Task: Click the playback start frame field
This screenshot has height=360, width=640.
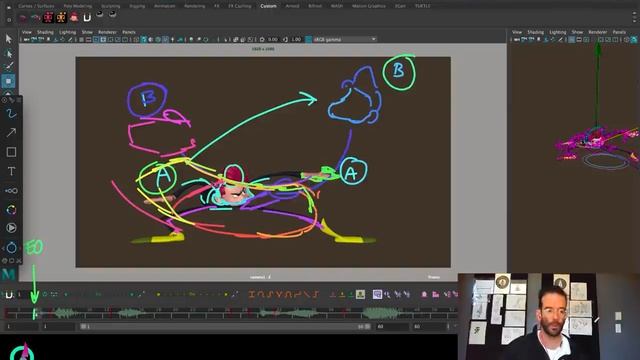Action: click(58, 327)
